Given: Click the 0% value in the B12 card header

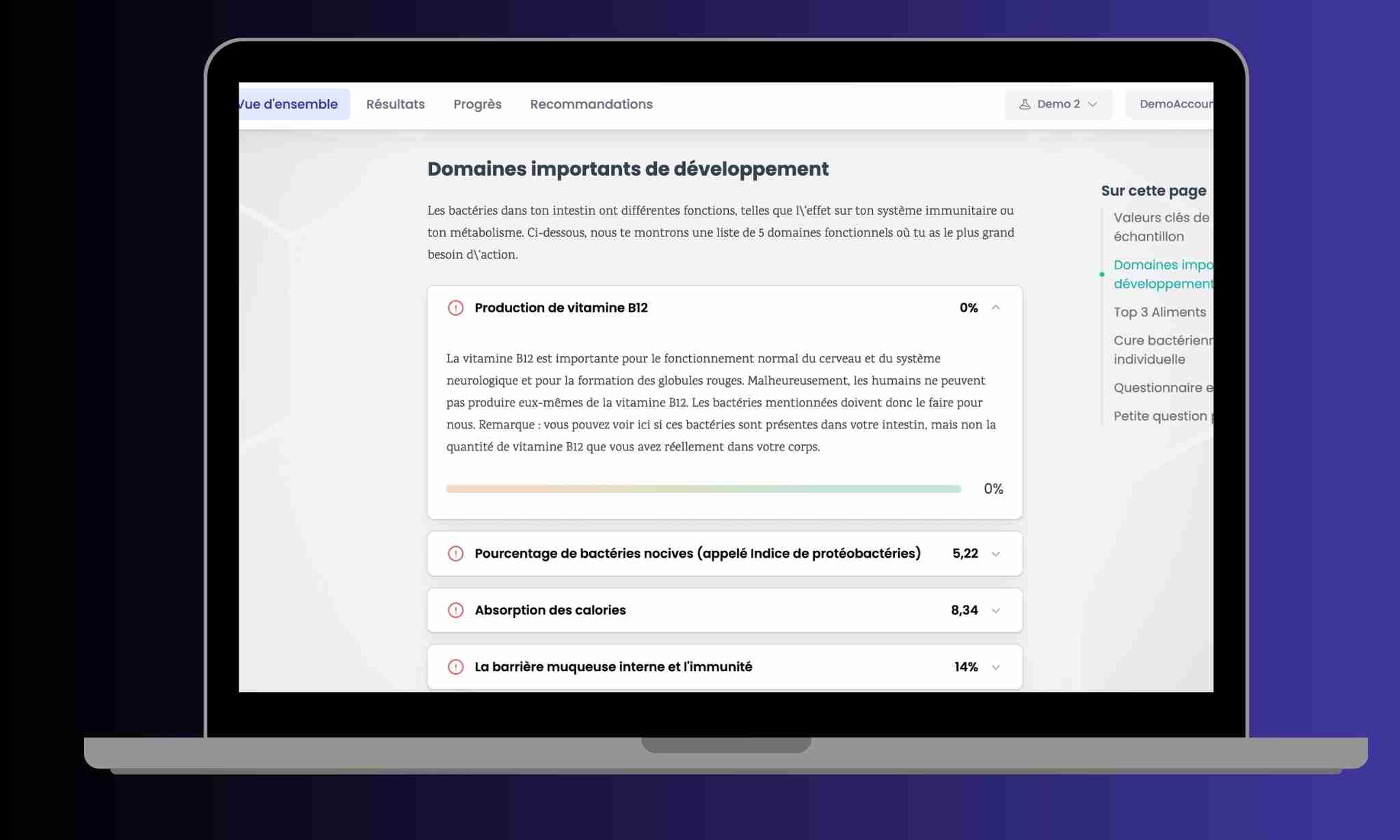Looking at the screenshot, I should point(968,308).
